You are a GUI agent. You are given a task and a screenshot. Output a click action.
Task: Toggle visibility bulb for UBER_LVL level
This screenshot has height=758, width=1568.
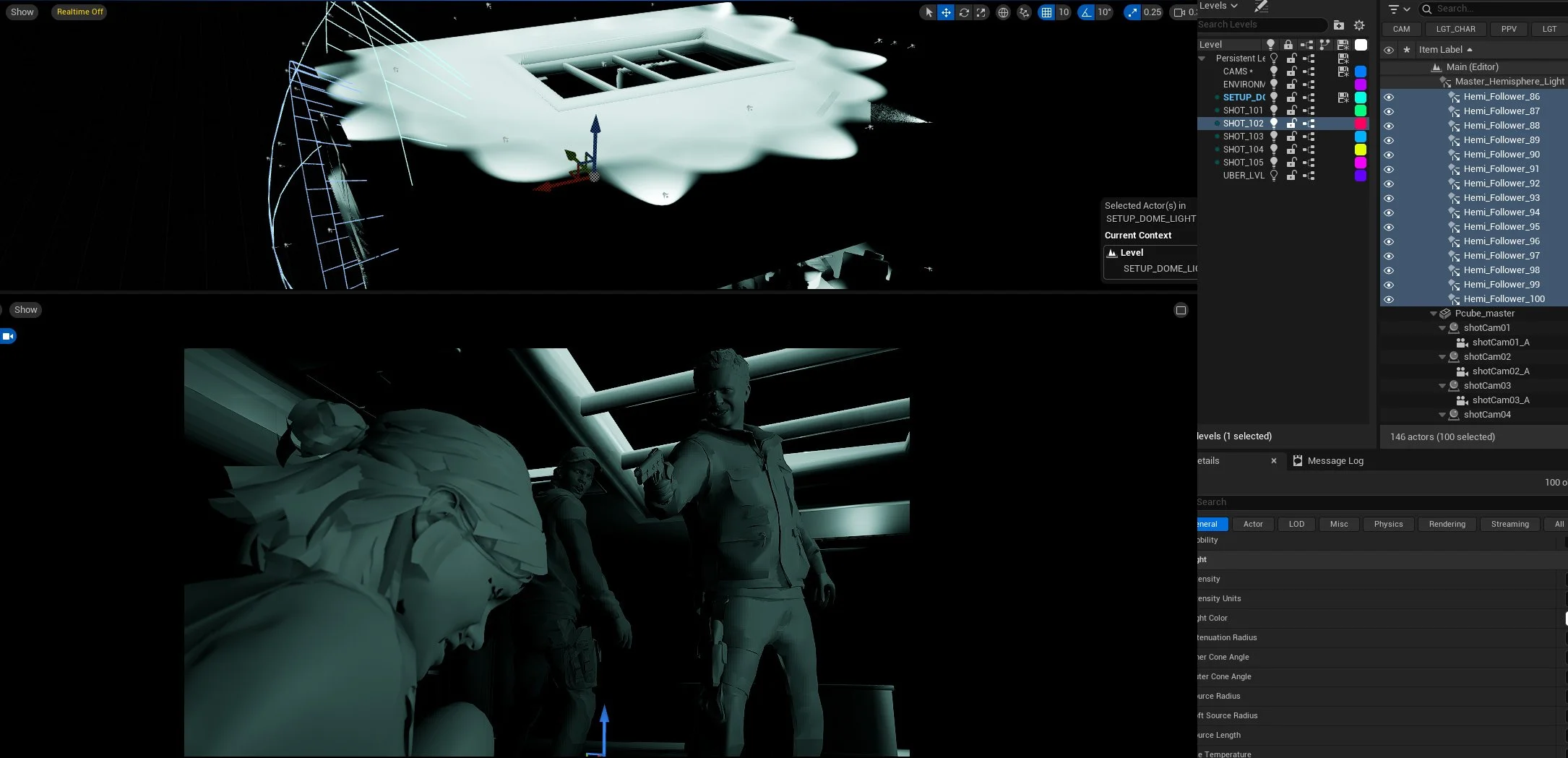click(x=1274, y=176)
